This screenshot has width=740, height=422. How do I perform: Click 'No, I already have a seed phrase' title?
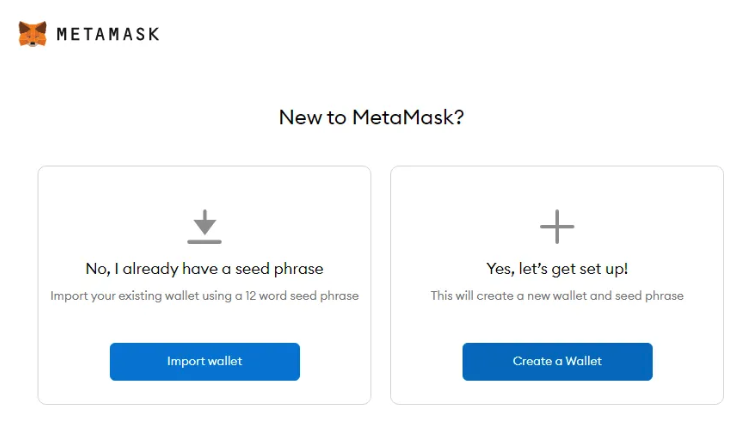(204, 269)
